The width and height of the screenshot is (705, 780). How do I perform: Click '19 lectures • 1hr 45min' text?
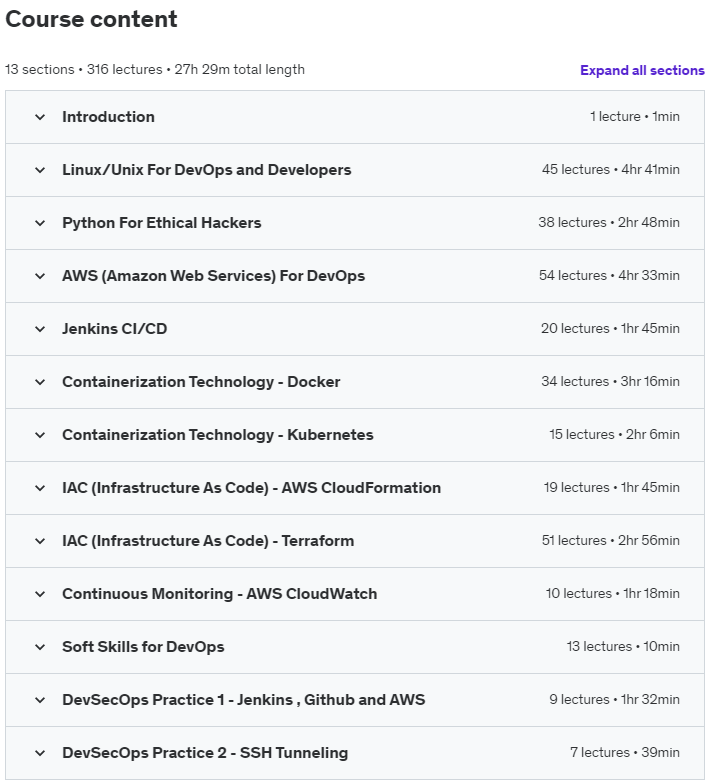click(x=611, y=488)
